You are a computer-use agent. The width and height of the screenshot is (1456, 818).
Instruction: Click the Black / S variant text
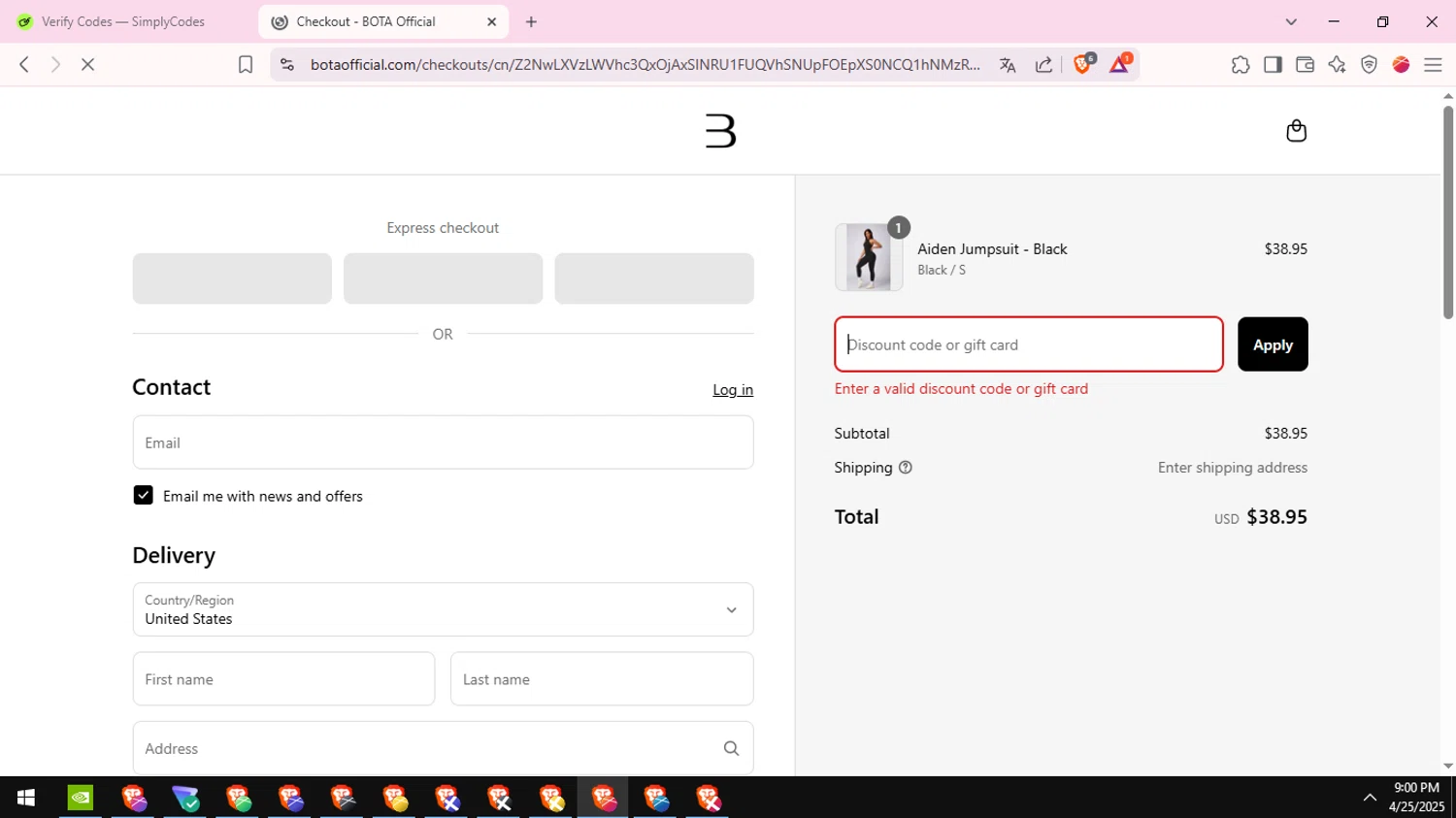(942, 271)
